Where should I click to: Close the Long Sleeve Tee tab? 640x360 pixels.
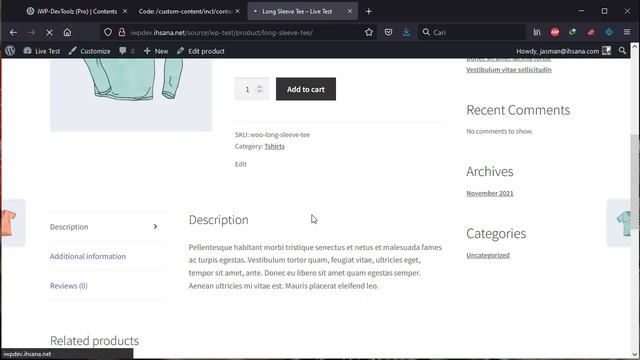350,11
